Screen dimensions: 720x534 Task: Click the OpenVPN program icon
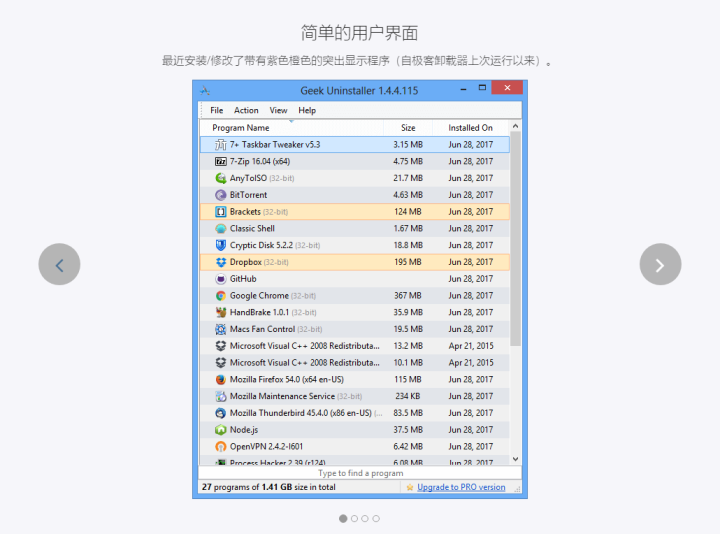point(221,447)
